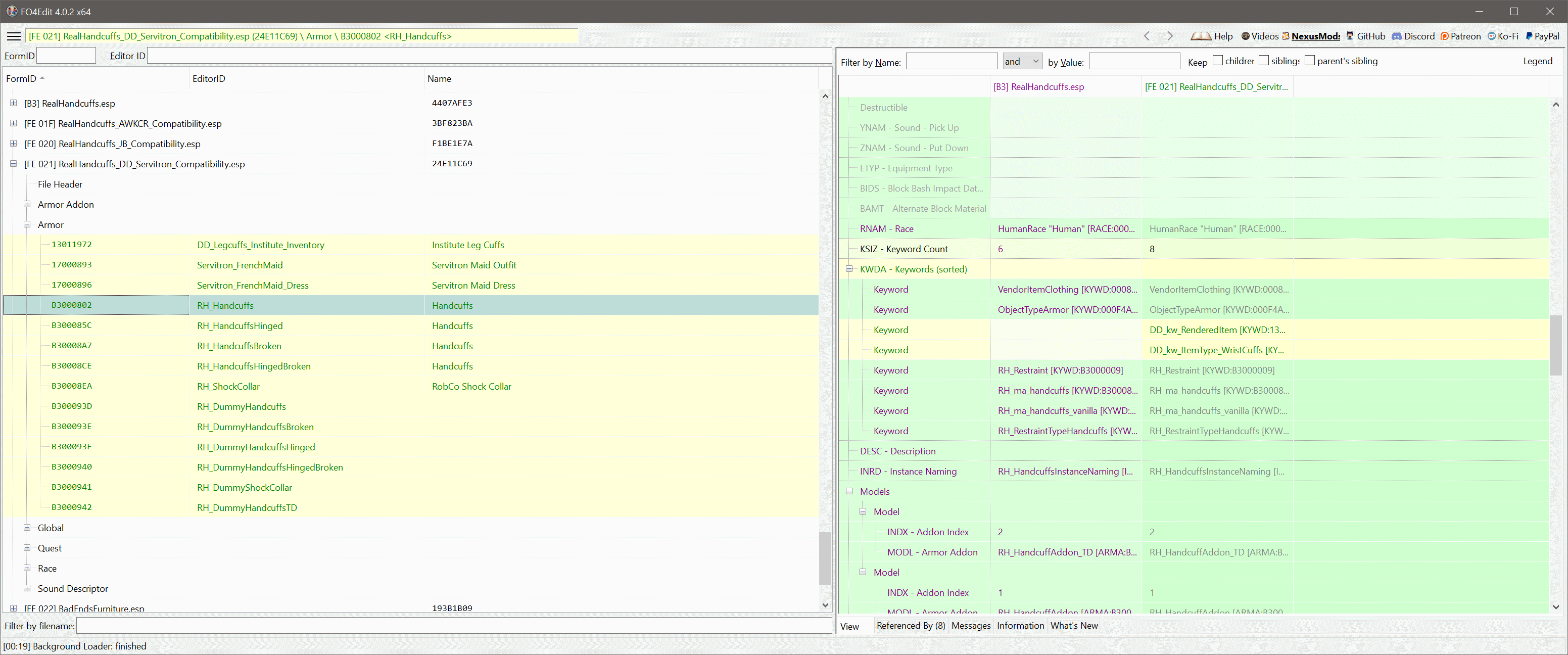This screenshot has width=1568, height=655.
Task: Click the Filter by filename input field
Action: coord(453,626)
